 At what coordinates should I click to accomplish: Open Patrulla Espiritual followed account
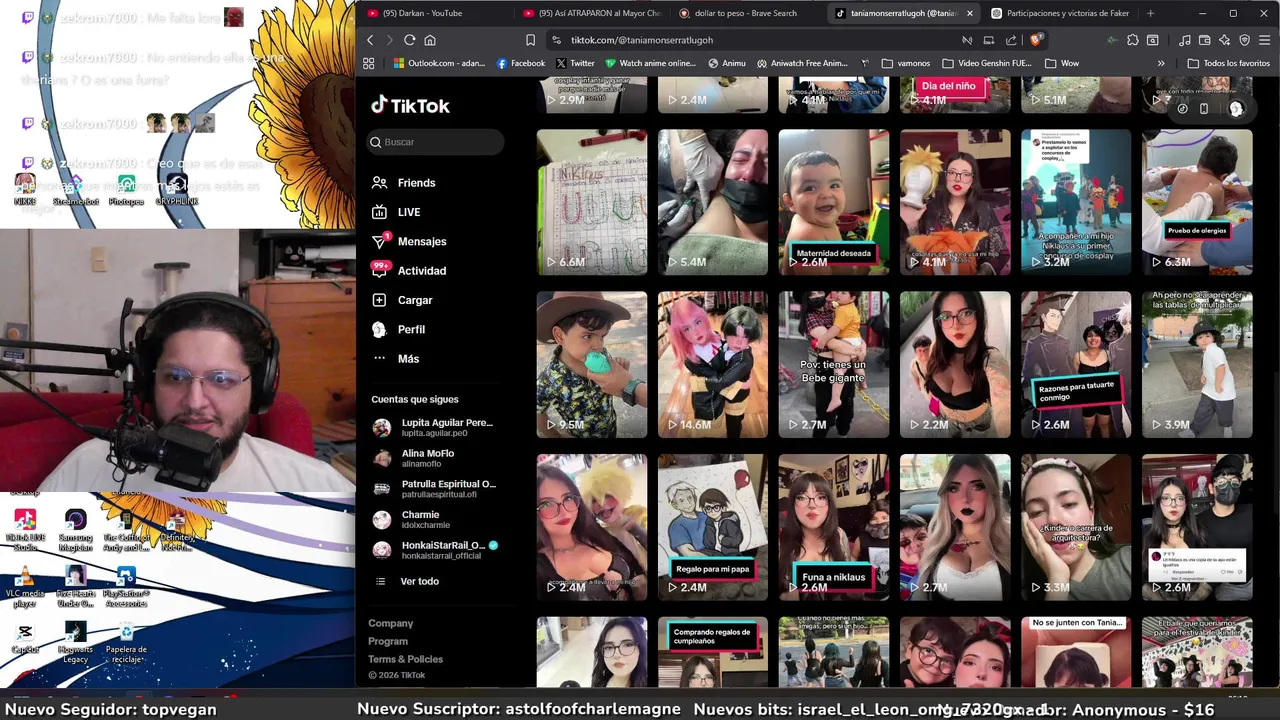tap(434, 488)
